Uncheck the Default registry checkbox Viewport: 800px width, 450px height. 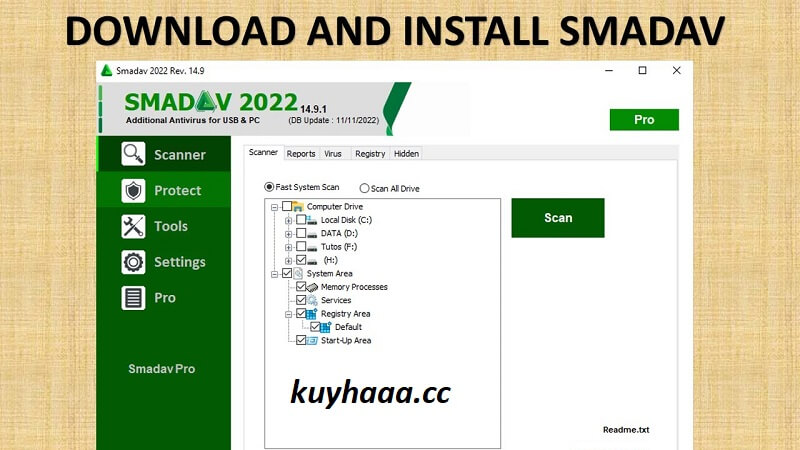click(315, 327)
